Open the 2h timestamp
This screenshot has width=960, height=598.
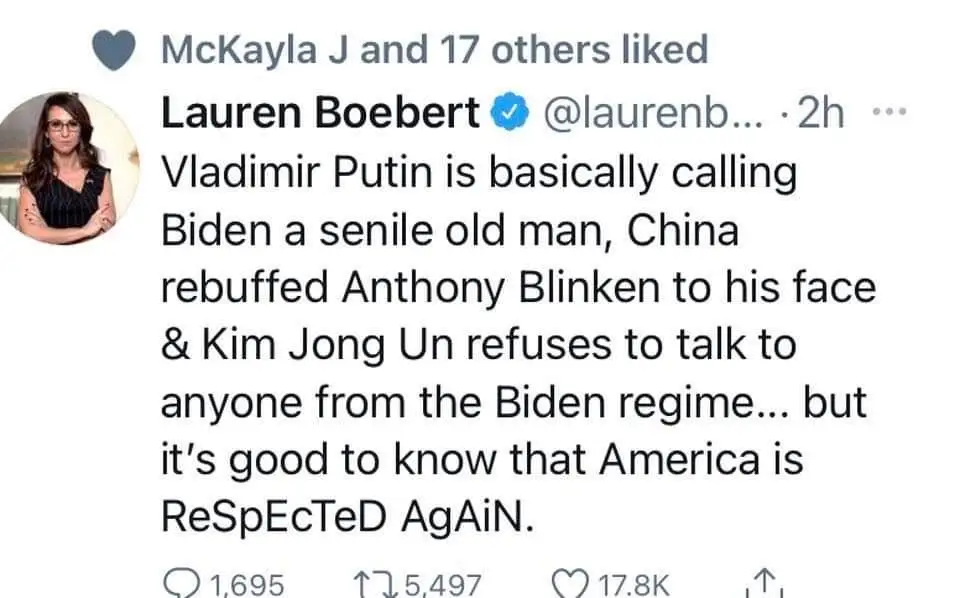click(x=819, y=116)
